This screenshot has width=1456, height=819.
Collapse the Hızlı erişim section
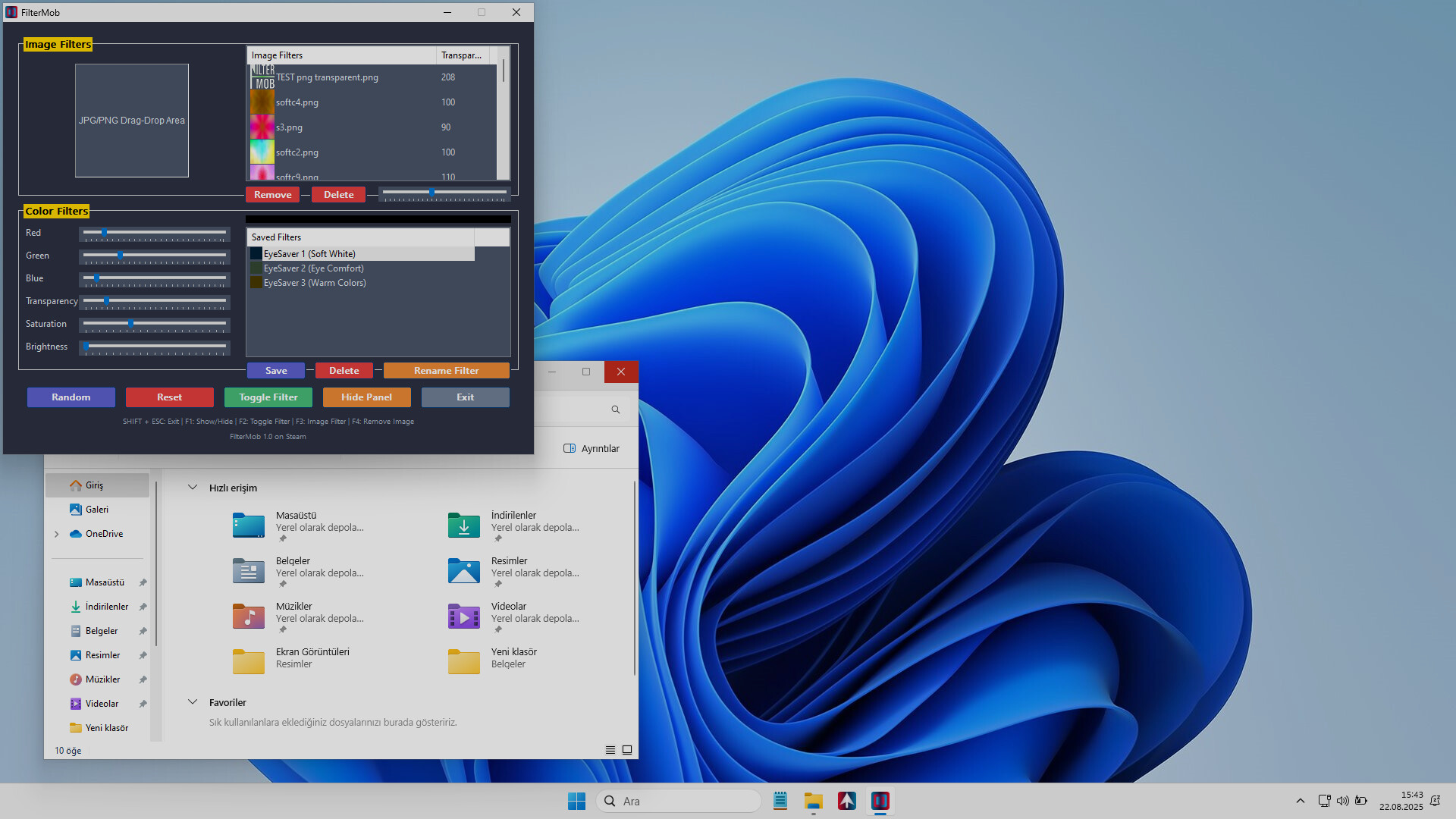[193, 487]
